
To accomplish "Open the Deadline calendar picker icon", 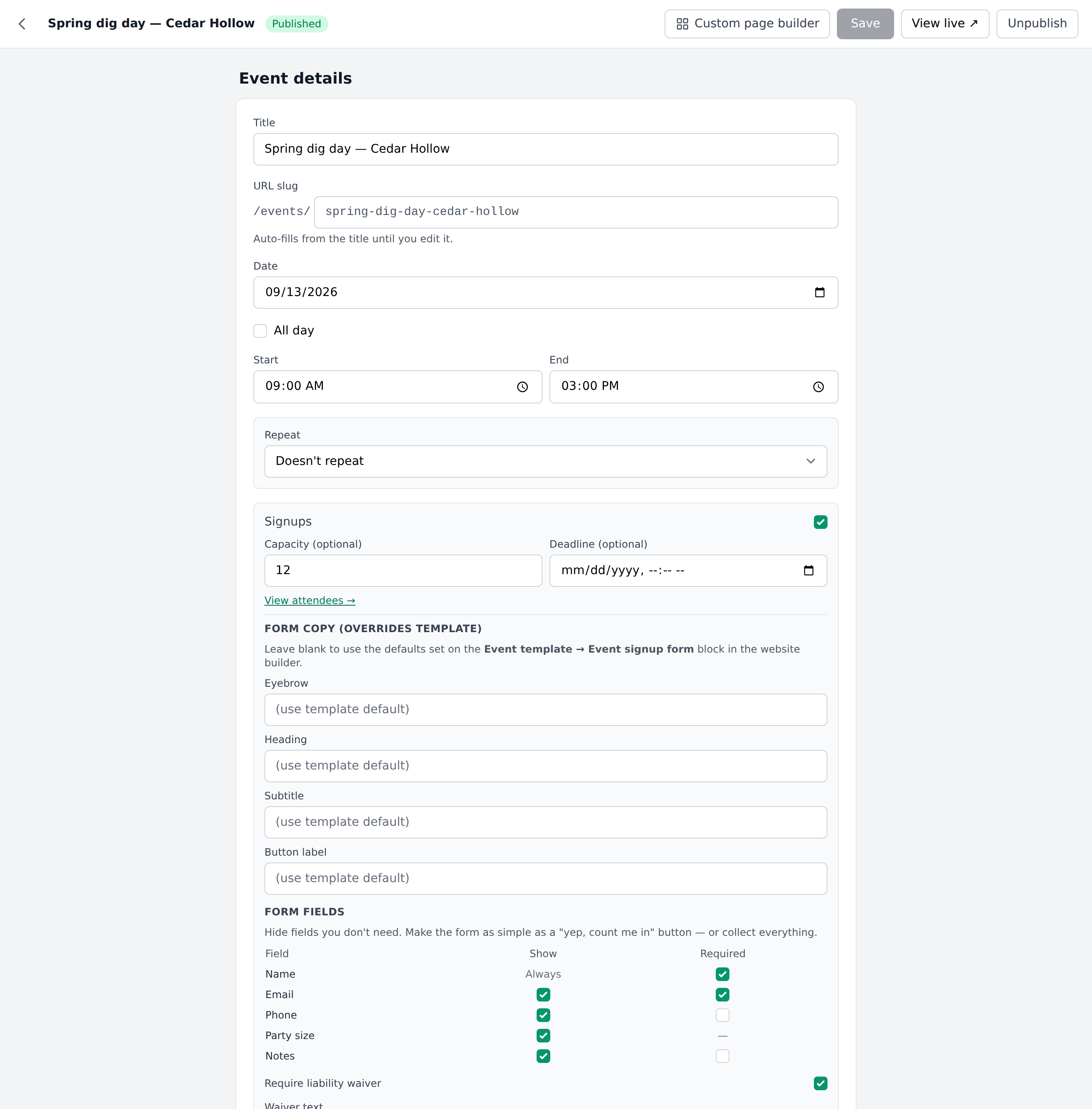I will 809,571.
